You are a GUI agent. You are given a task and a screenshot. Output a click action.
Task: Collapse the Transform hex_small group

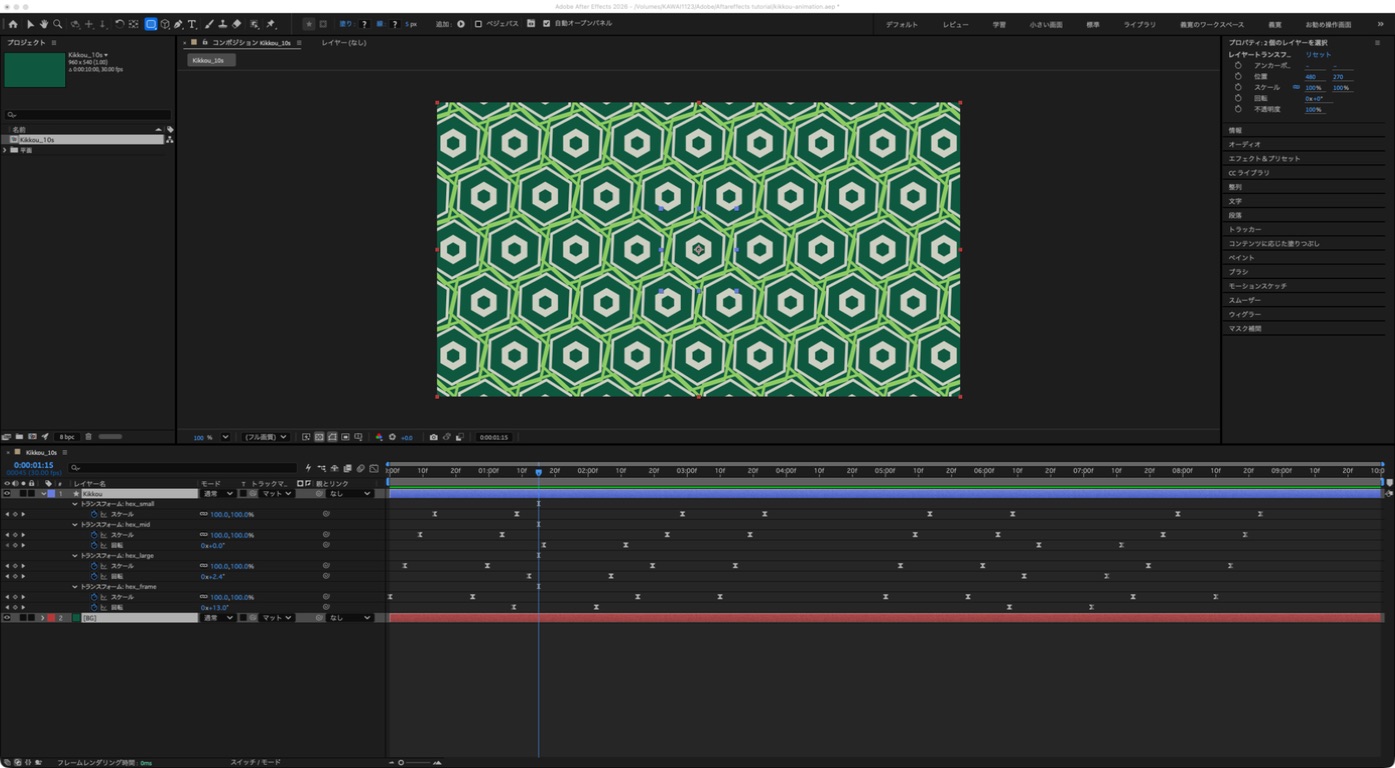click(75, 504)
